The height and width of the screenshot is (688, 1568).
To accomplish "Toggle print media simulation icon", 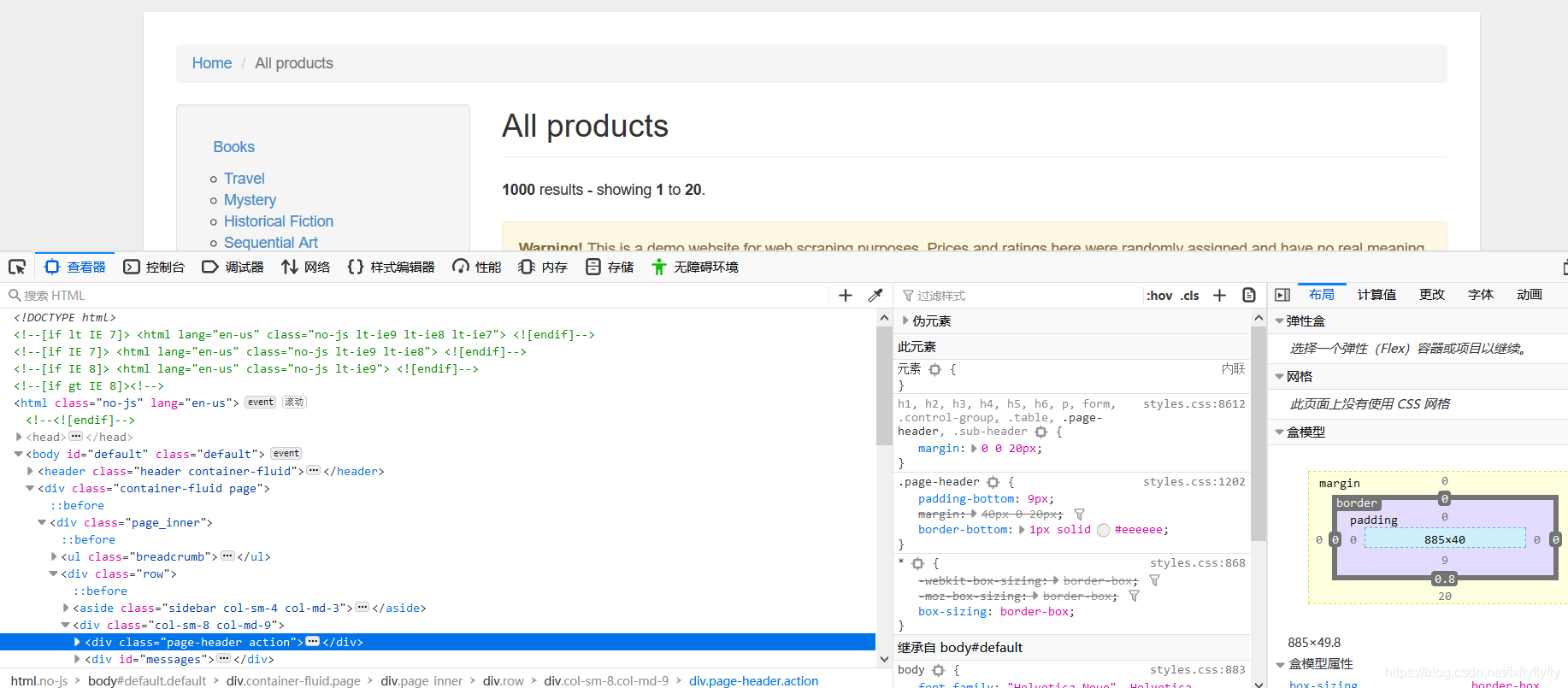I will click(1249, 295).
